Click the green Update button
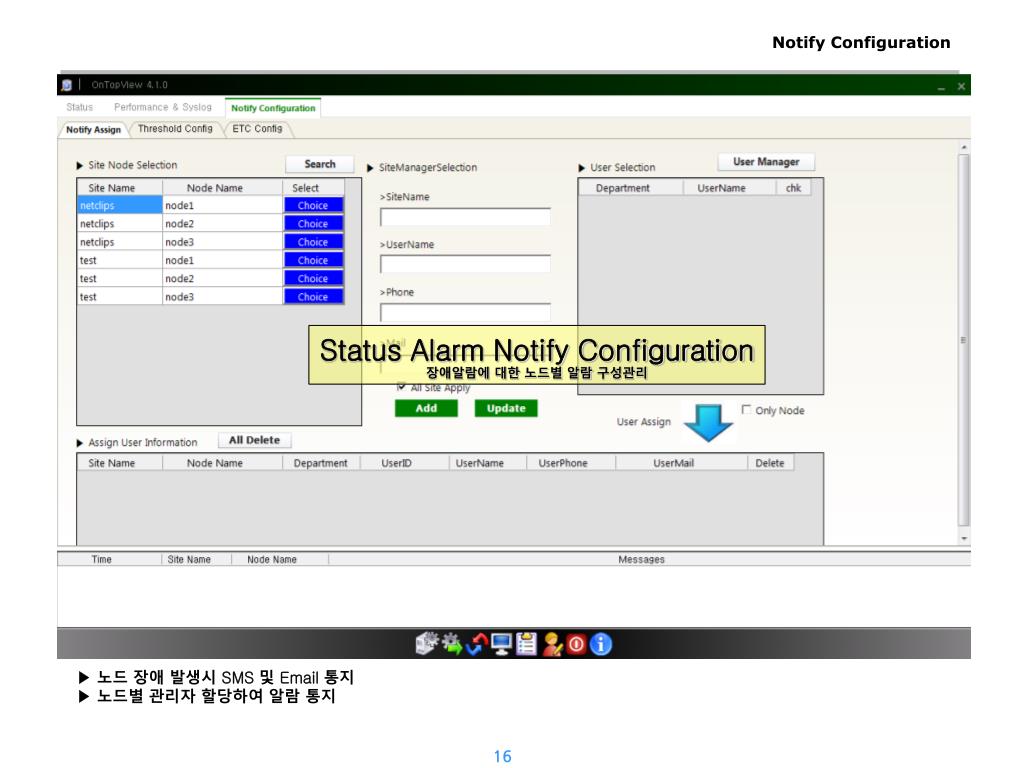This screenshot has height=768, width=1024. [506, 408]
